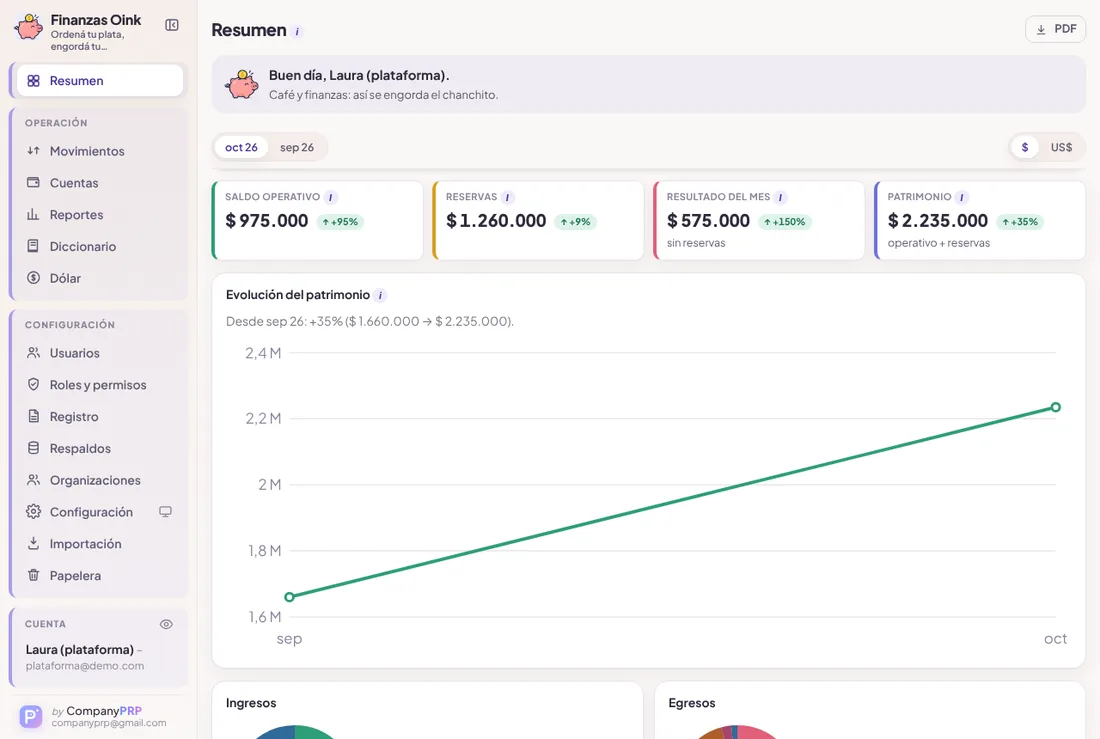Open Respaldos page
The width and height of the screenshot is (1100, 739).
100,448
